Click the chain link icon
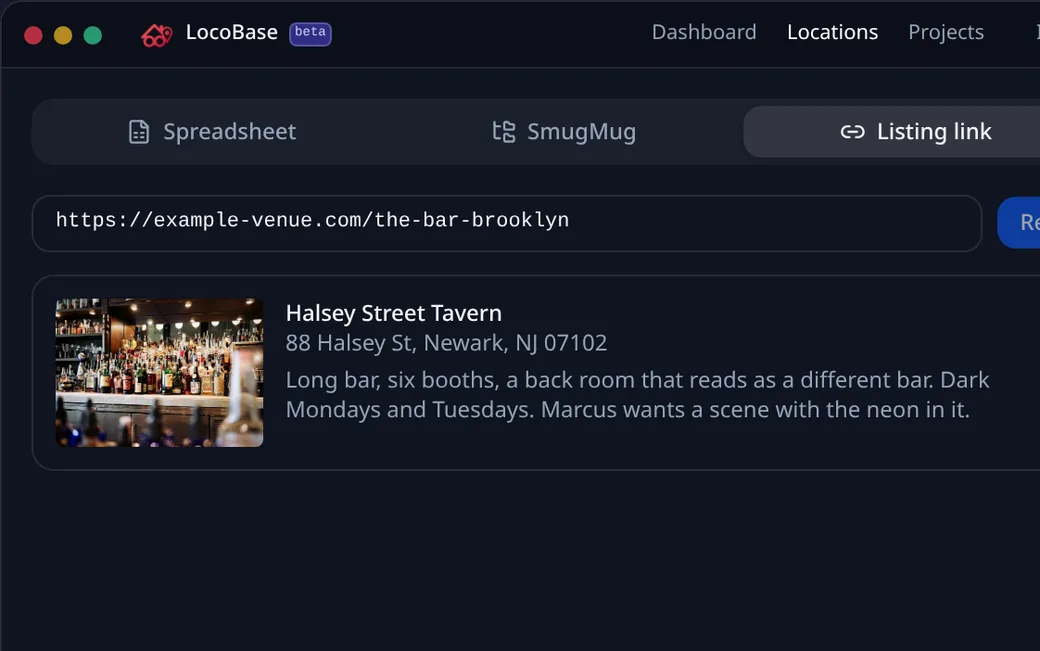 852,132
